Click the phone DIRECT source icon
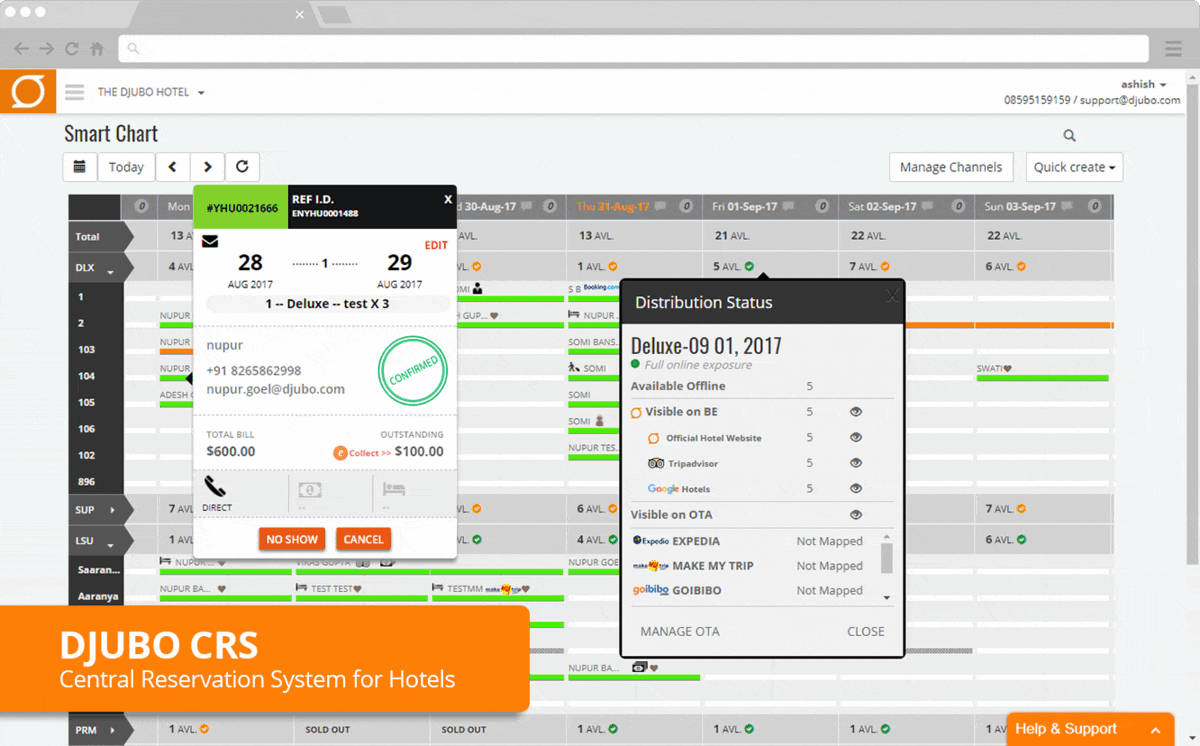1200x746 pixels. [216, 487]
